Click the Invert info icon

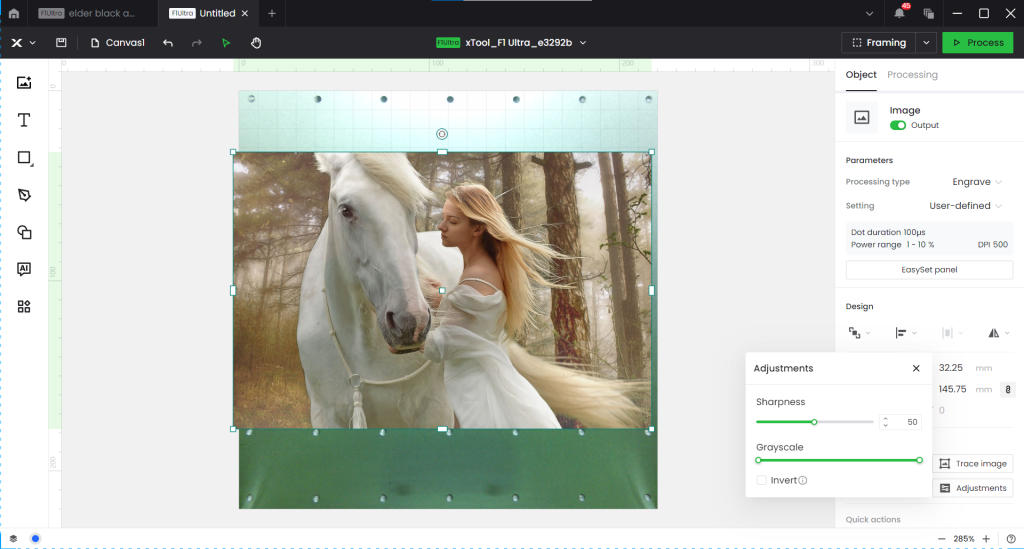pyautogui.click(x=803, y=480)
